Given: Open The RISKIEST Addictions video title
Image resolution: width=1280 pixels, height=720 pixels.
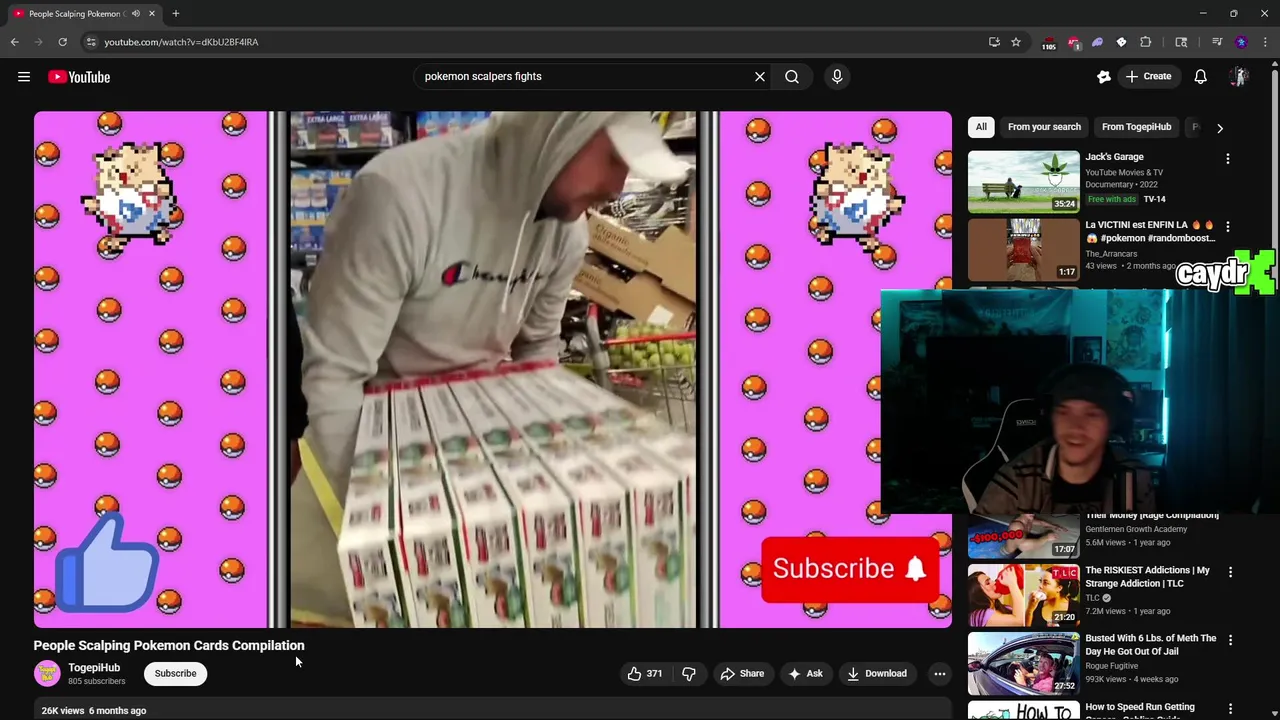Looking at the screenshot, I should [x=1148, y=577].
